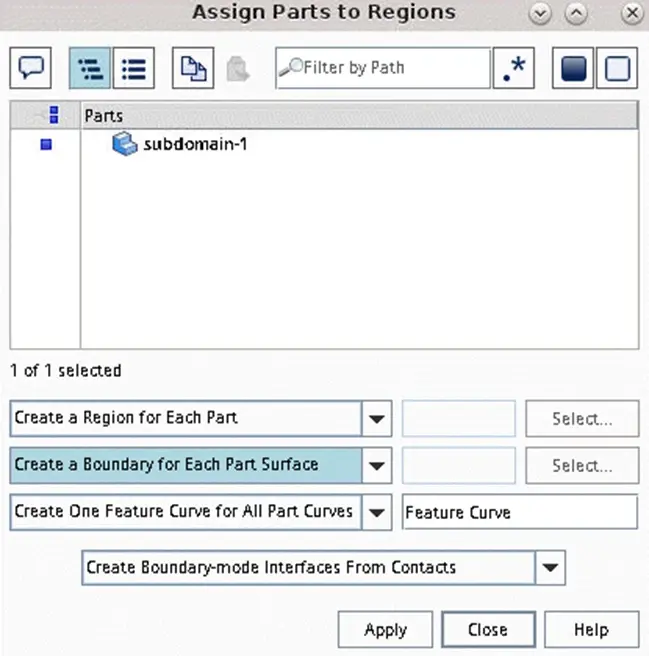Toggle the selection column header icon
649x656 pixels.
tap(54, 115)
